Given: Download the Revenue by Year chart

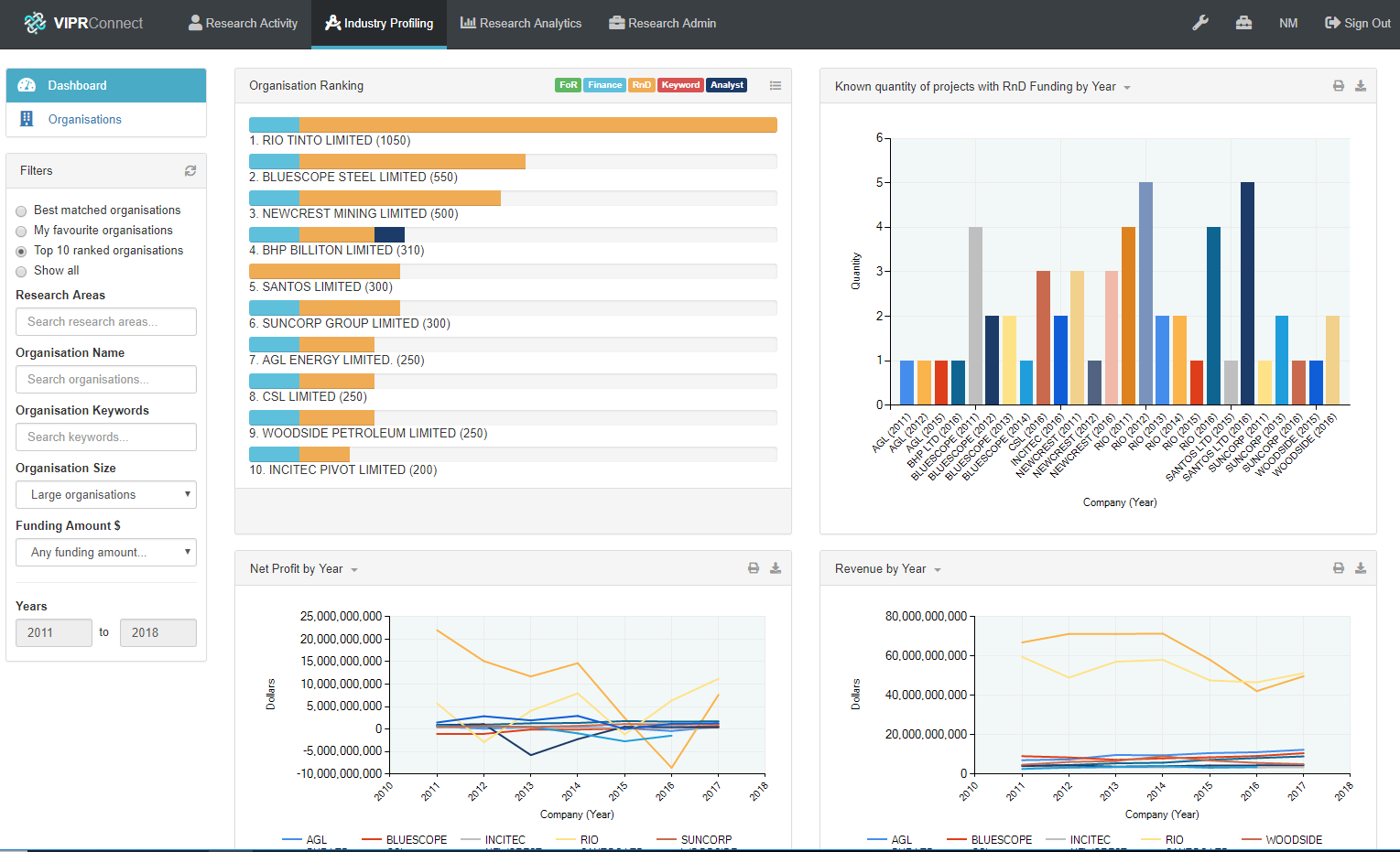Looking at the screenshot, I should [x=1361, y=568].
